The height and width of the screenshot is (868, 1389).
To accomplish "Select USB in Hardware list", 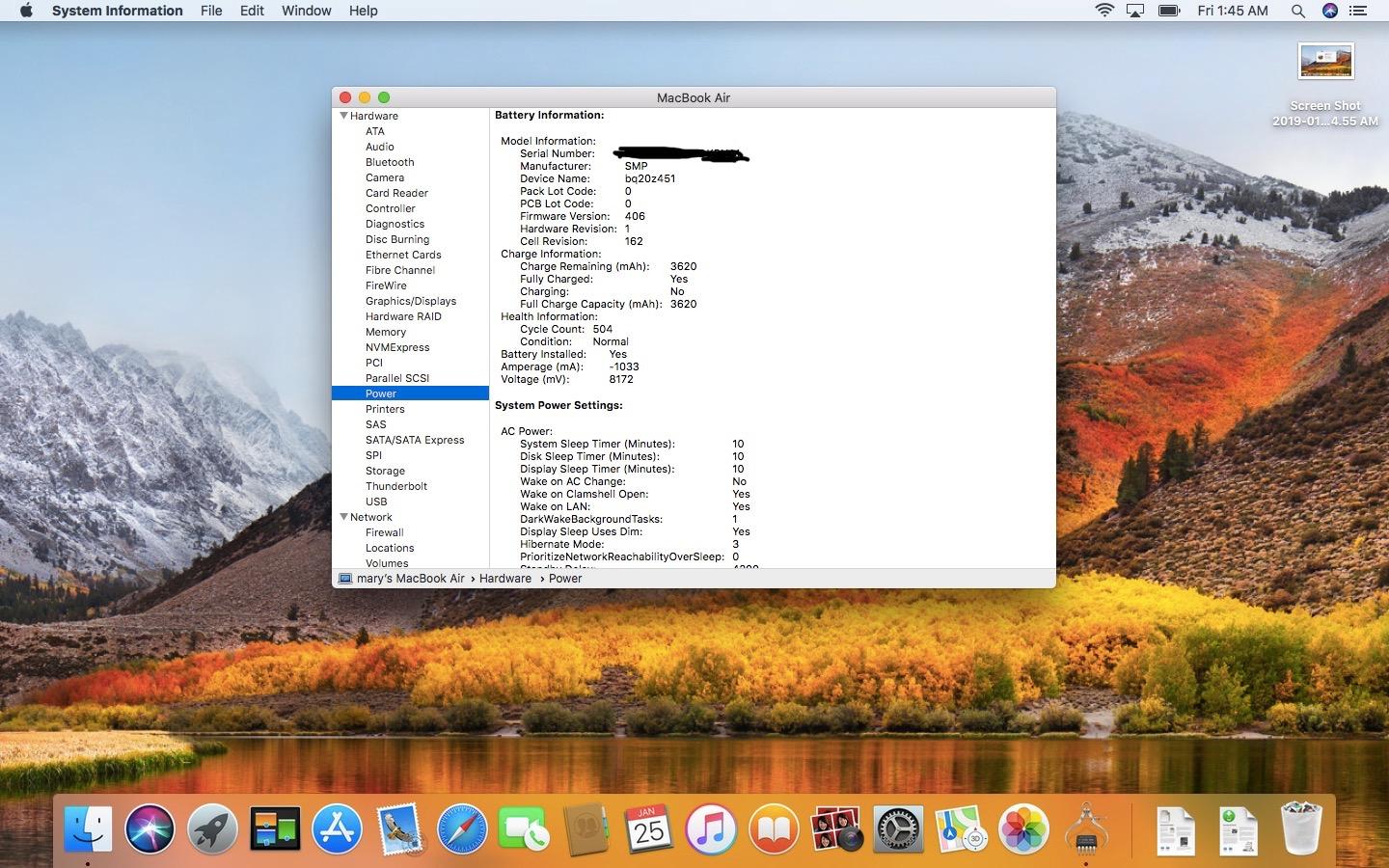I will point(376,502).
